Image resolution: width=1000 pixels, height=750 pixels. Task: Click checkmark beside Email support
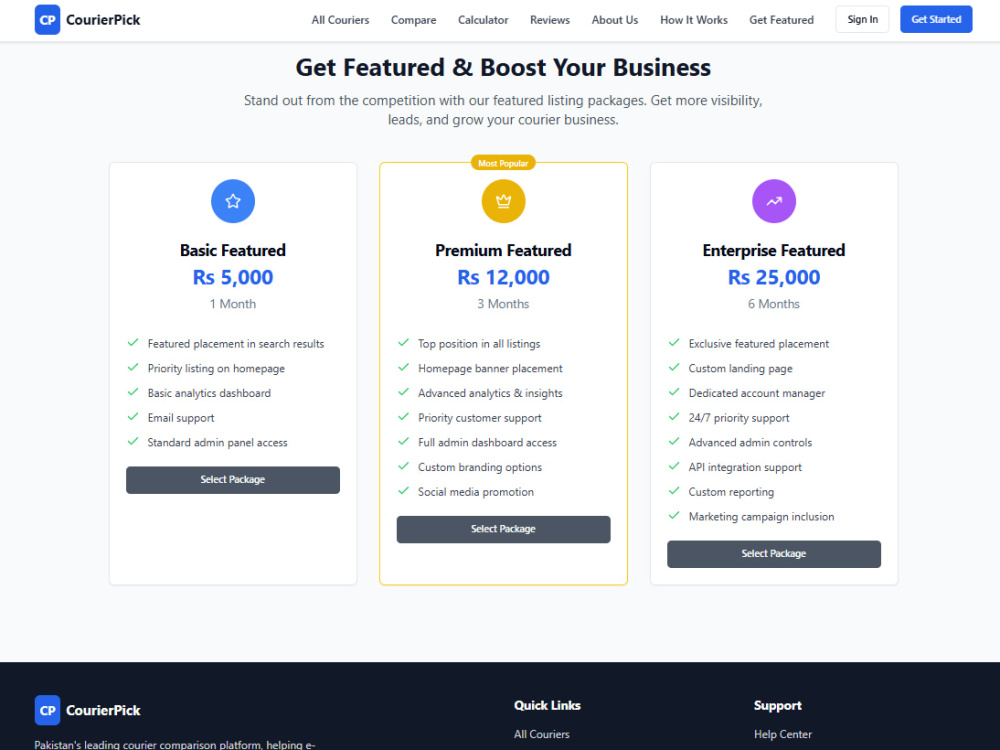pyautogui.click(x=133, y=417)
